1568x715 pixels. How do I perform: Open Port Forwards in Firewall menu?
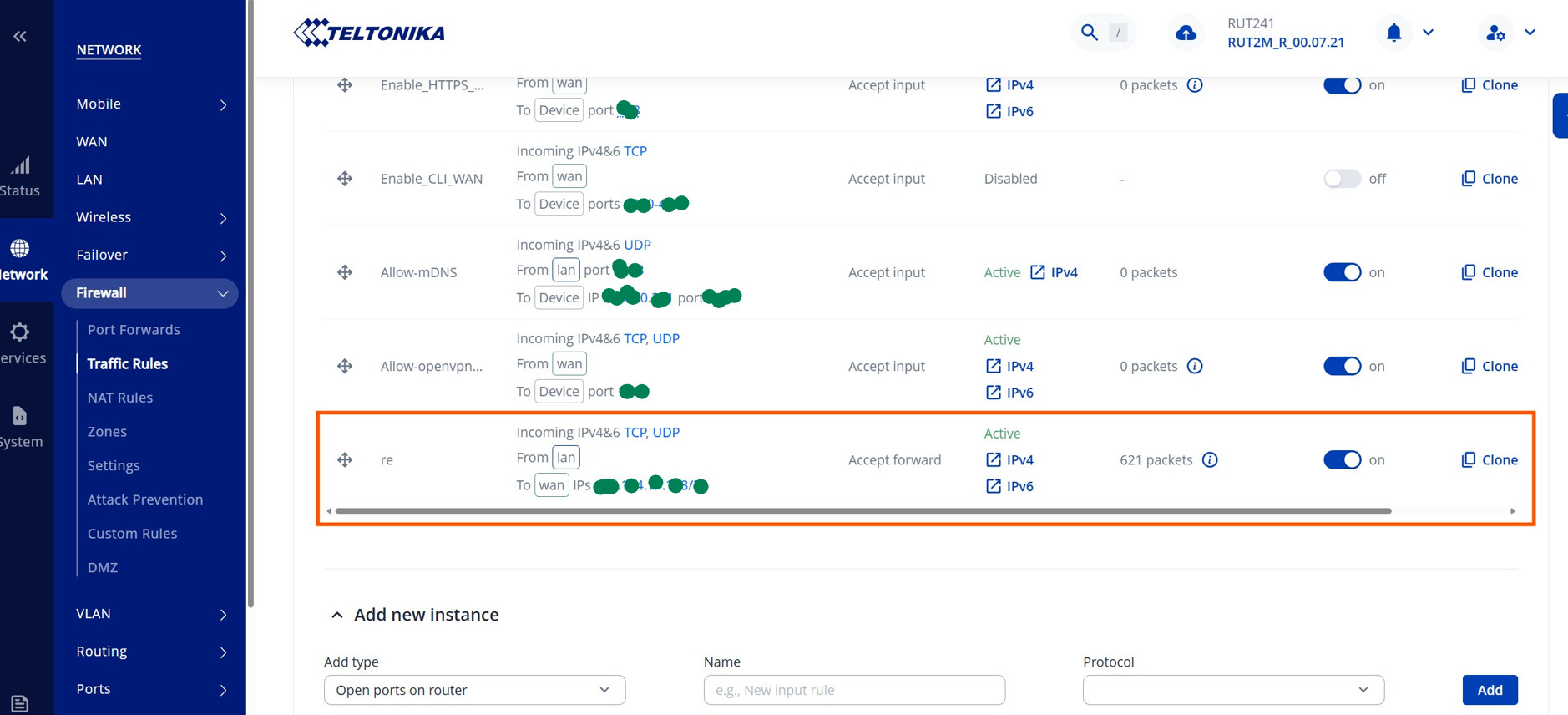(134, 330)
